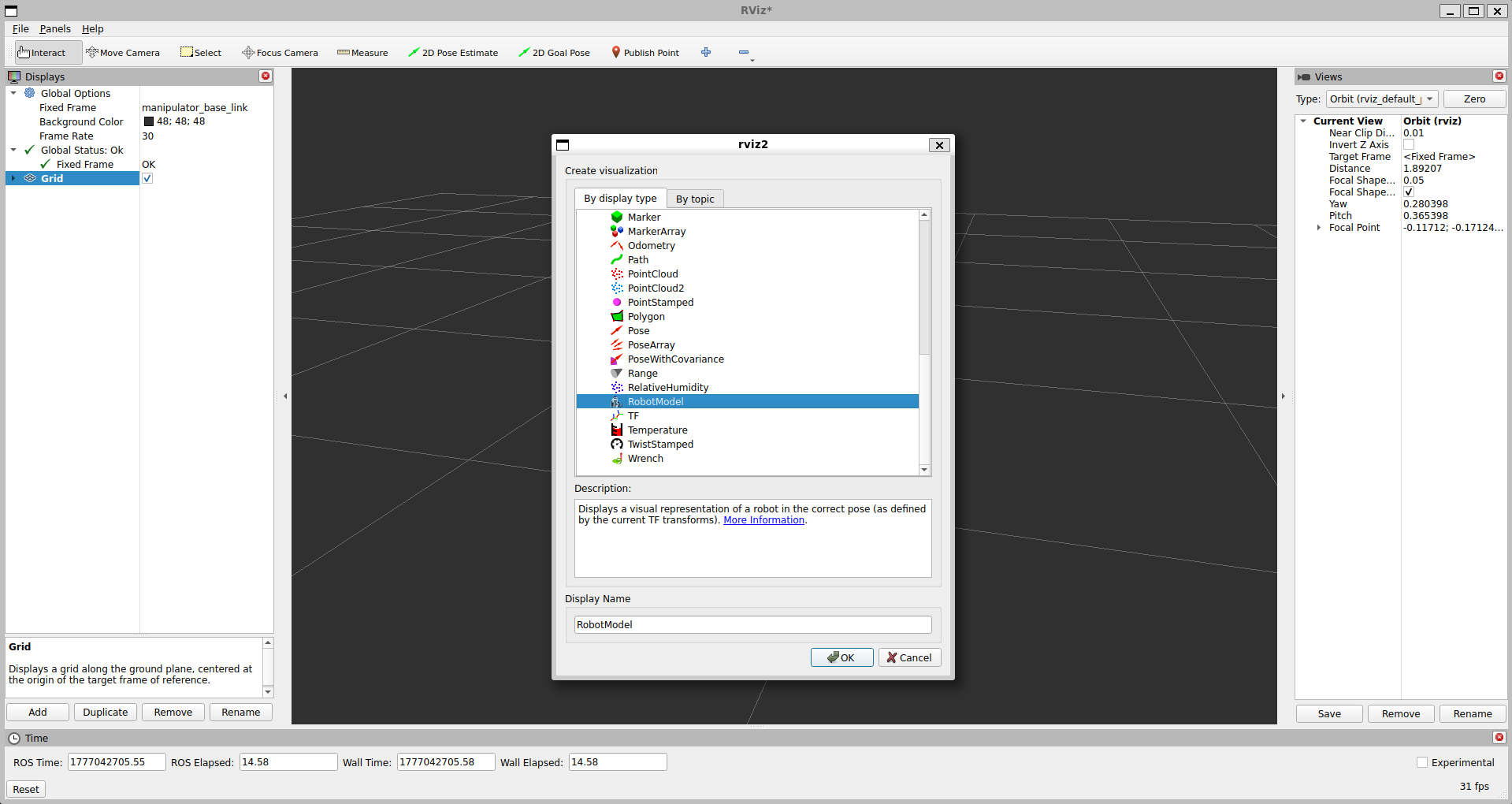Open the Panels menu
This screenshot has height=804, width=1512.
point(55,29)
